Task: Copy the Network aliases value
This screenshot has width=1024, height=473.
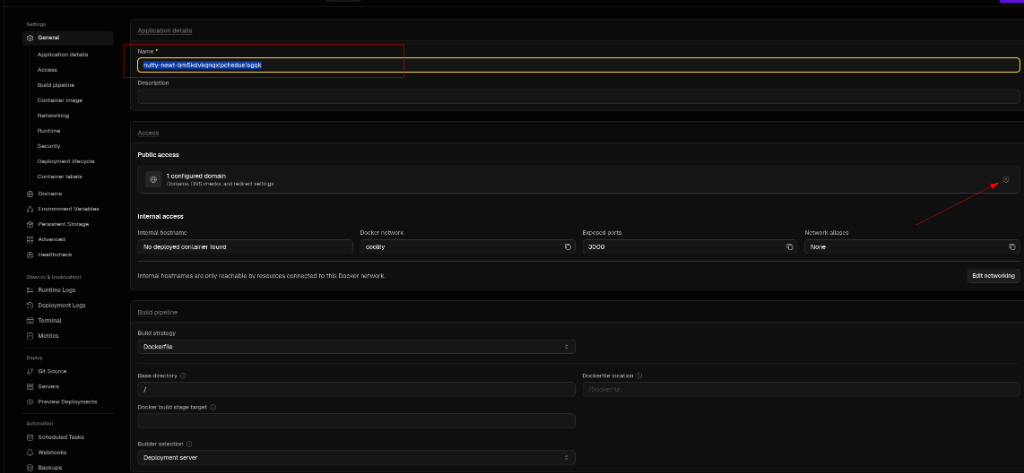Action: [x=1012, y=247]
